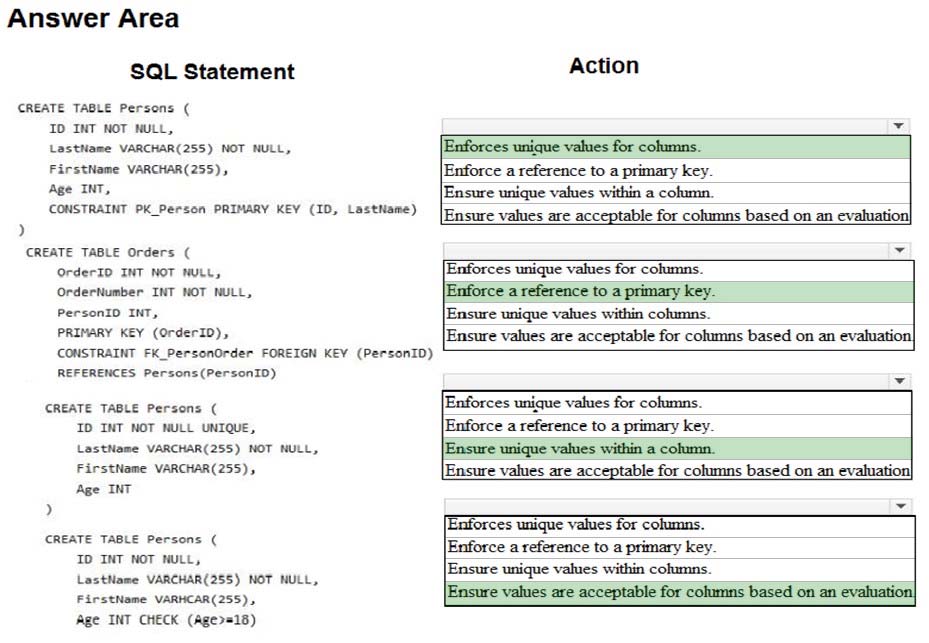Viewport: 929px width, 643px height.
Task: Choose 'Enforce a reference to a primary key' in first list
Action: tap(676, 171)
